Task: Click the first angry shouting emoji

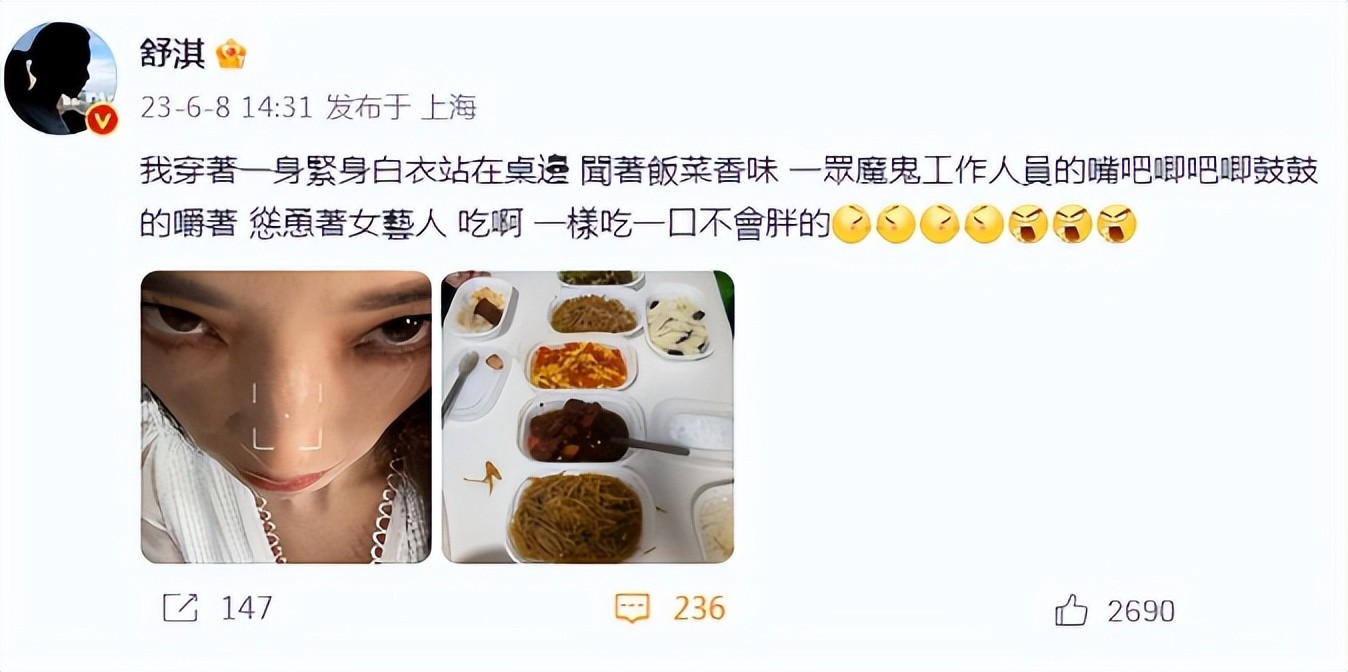Action: tap(1028, 224)
